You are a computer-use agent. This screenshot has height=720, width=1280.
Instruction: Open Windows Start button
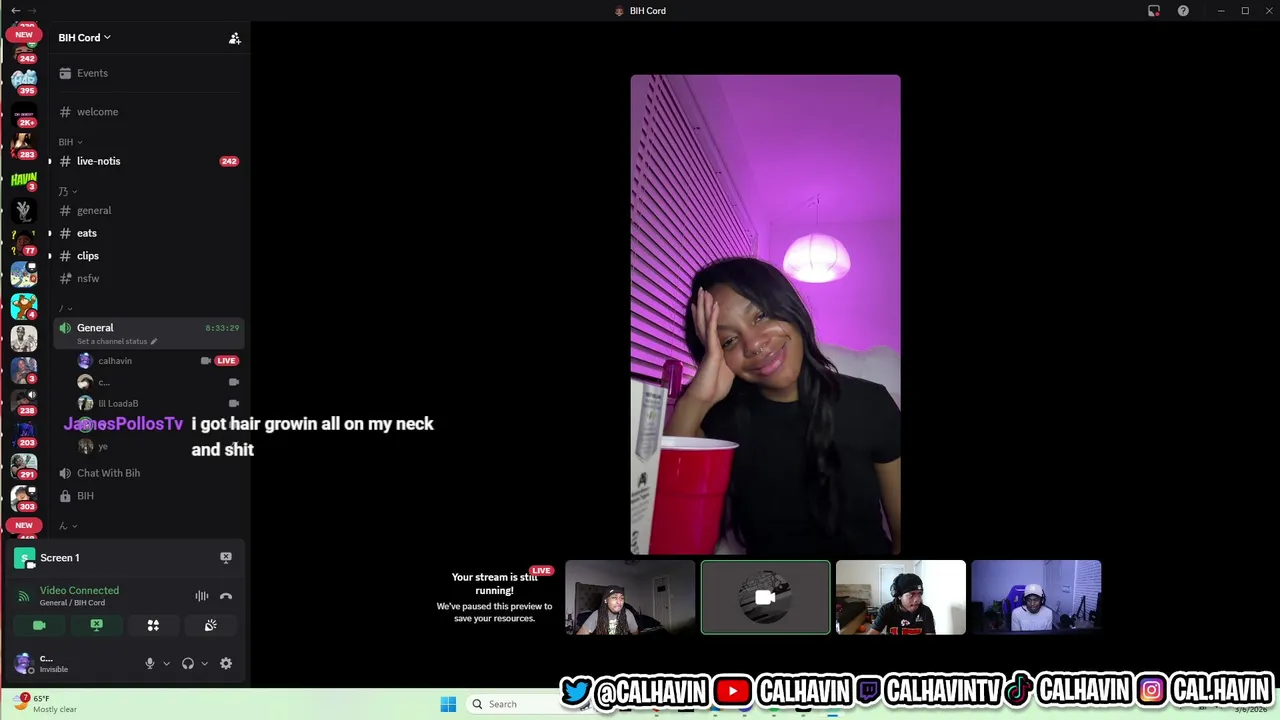pyautogui.click(x=448, y=704)
